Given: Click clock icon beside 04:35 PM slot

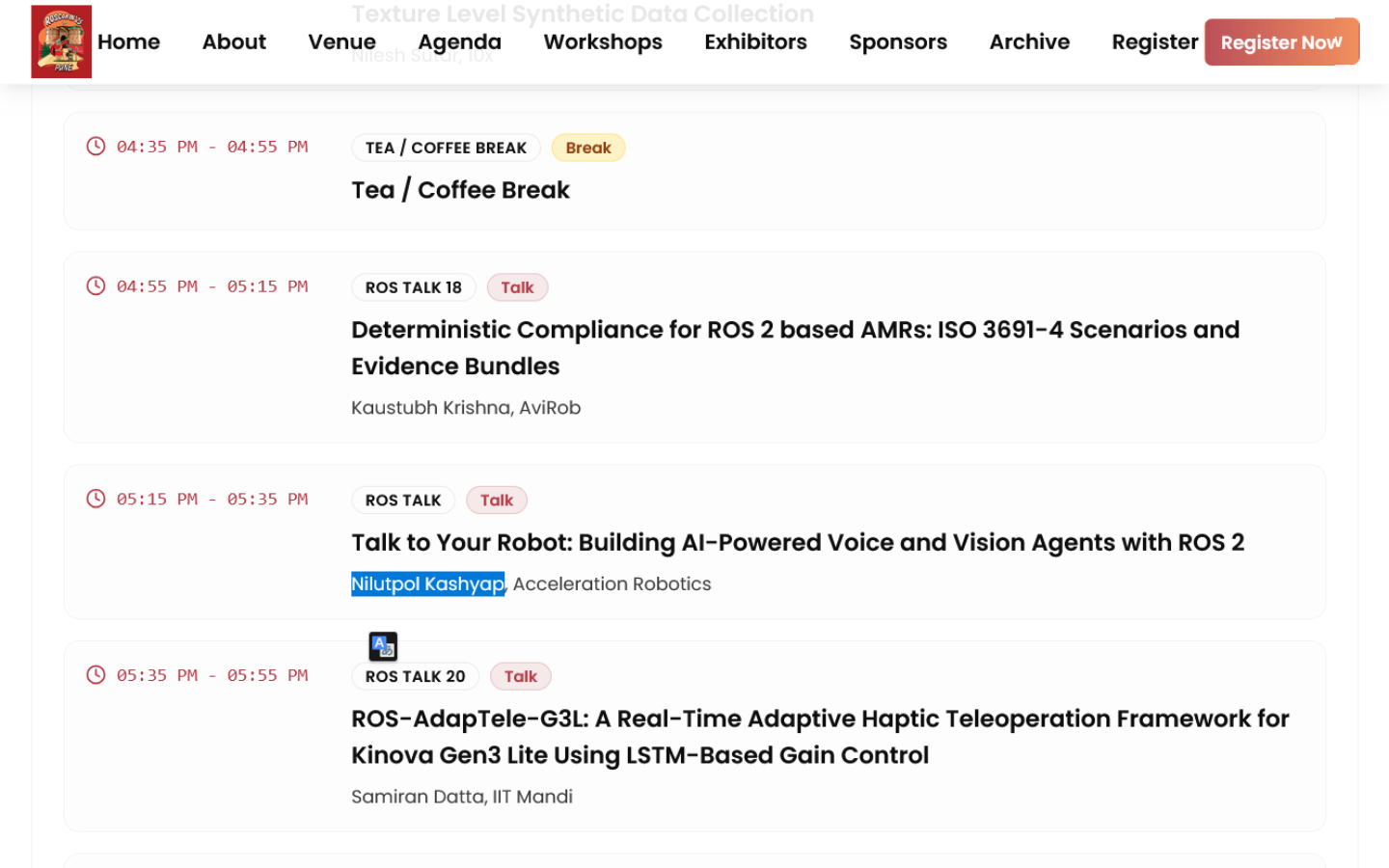Looking at the screenshot, I should [x=95, y=147].
